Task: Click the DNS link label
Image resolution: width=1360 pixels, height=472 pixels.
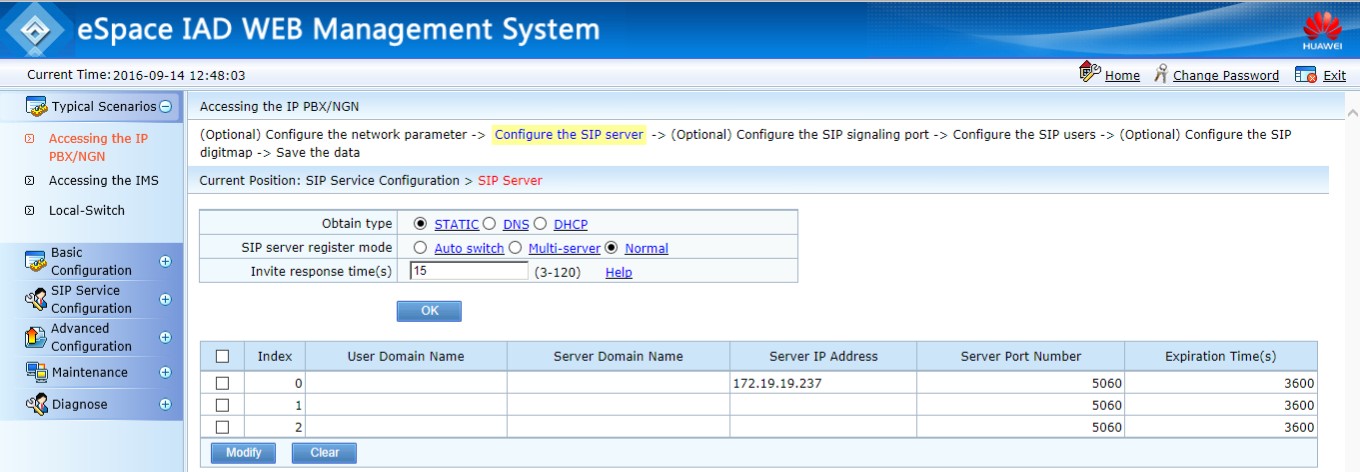Action: point(516,224)
